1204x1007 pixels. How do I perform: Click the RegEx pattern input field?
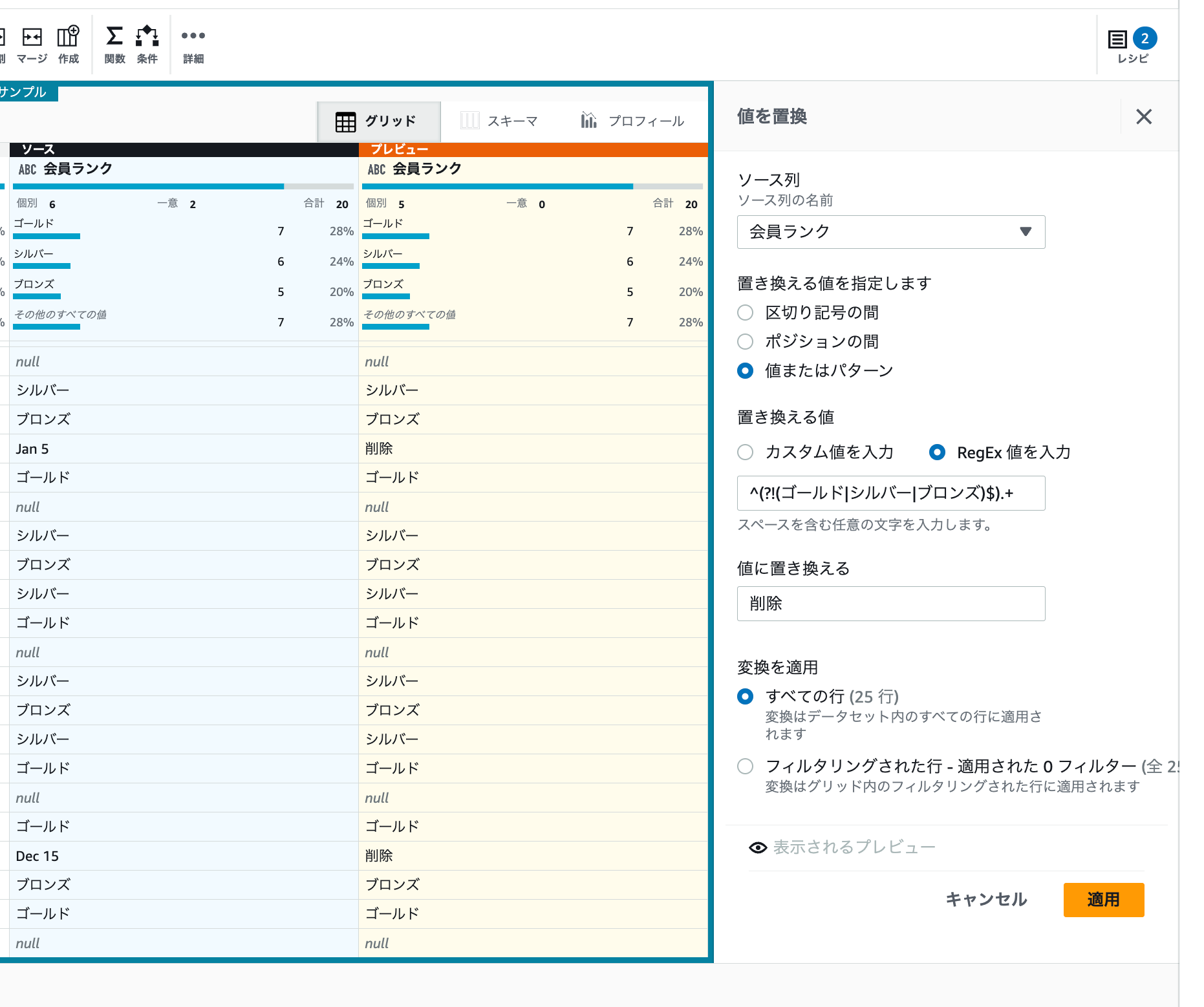891,493
